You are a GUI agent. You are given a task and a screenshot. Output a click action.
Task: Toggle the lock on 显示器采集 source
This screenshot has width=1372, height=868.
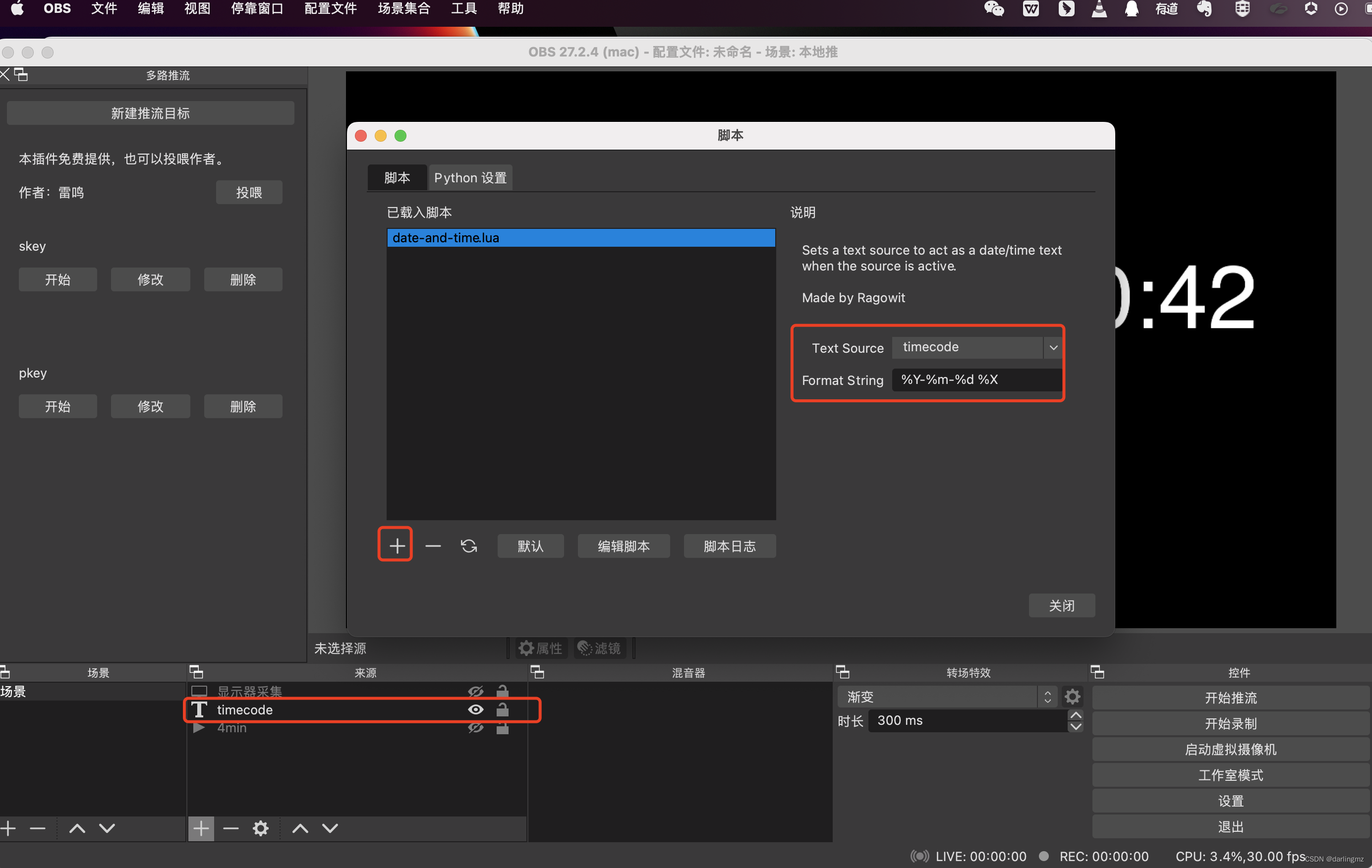(502, 692)
